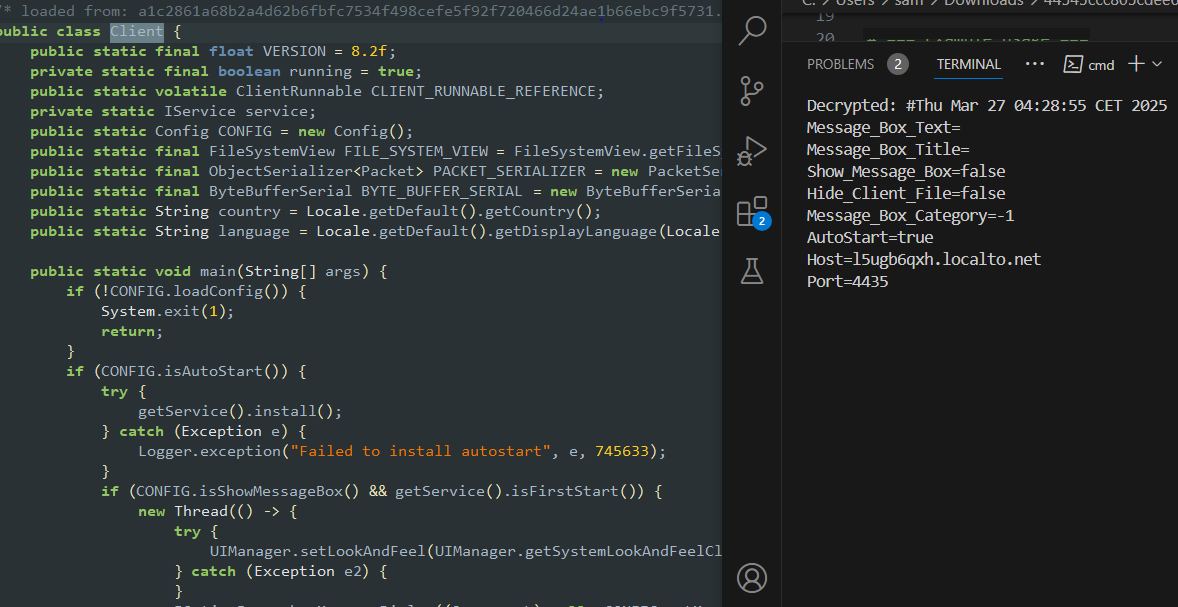Viewport: 1178px width, 607px height.
Task: Open the Run and Debug view
Action: [x=752, y=150]
